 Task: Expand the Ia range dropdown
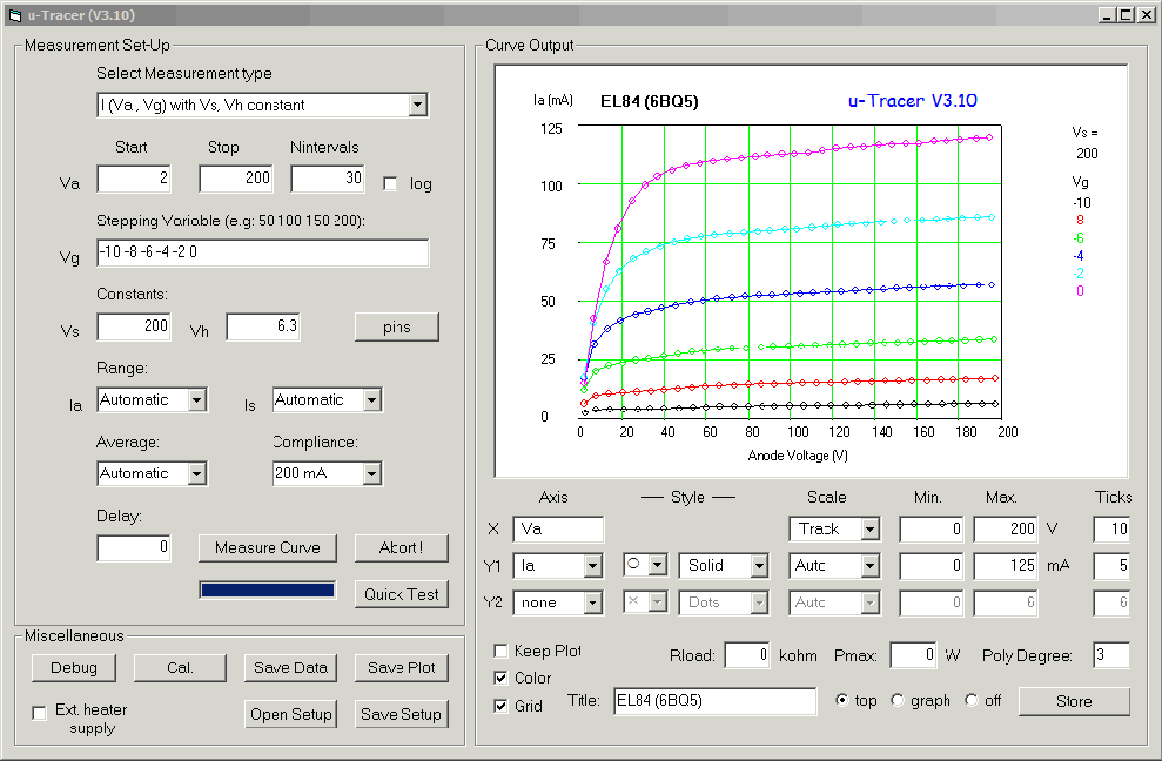pyautogui.click(x=197, y=400)
